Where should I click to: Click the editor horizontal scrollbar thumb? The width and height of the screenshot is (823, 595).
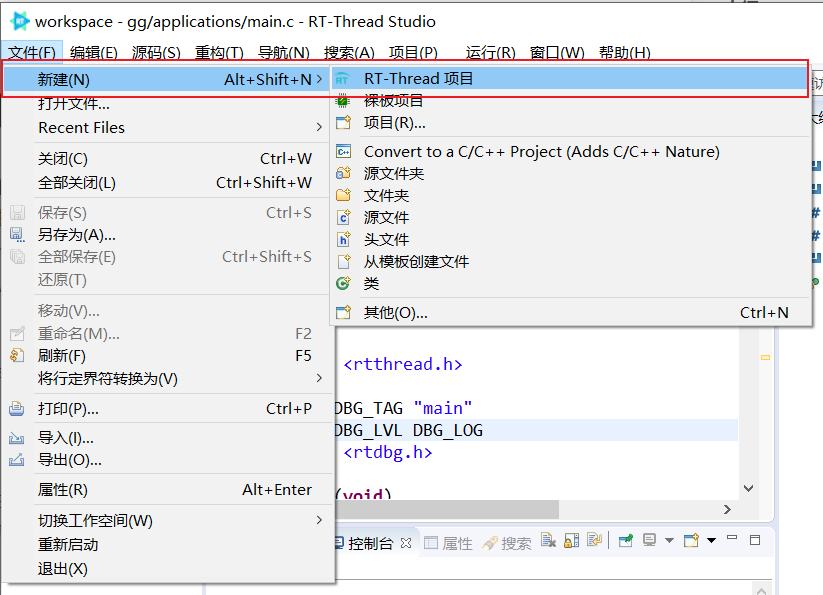[x=447, y=509]
